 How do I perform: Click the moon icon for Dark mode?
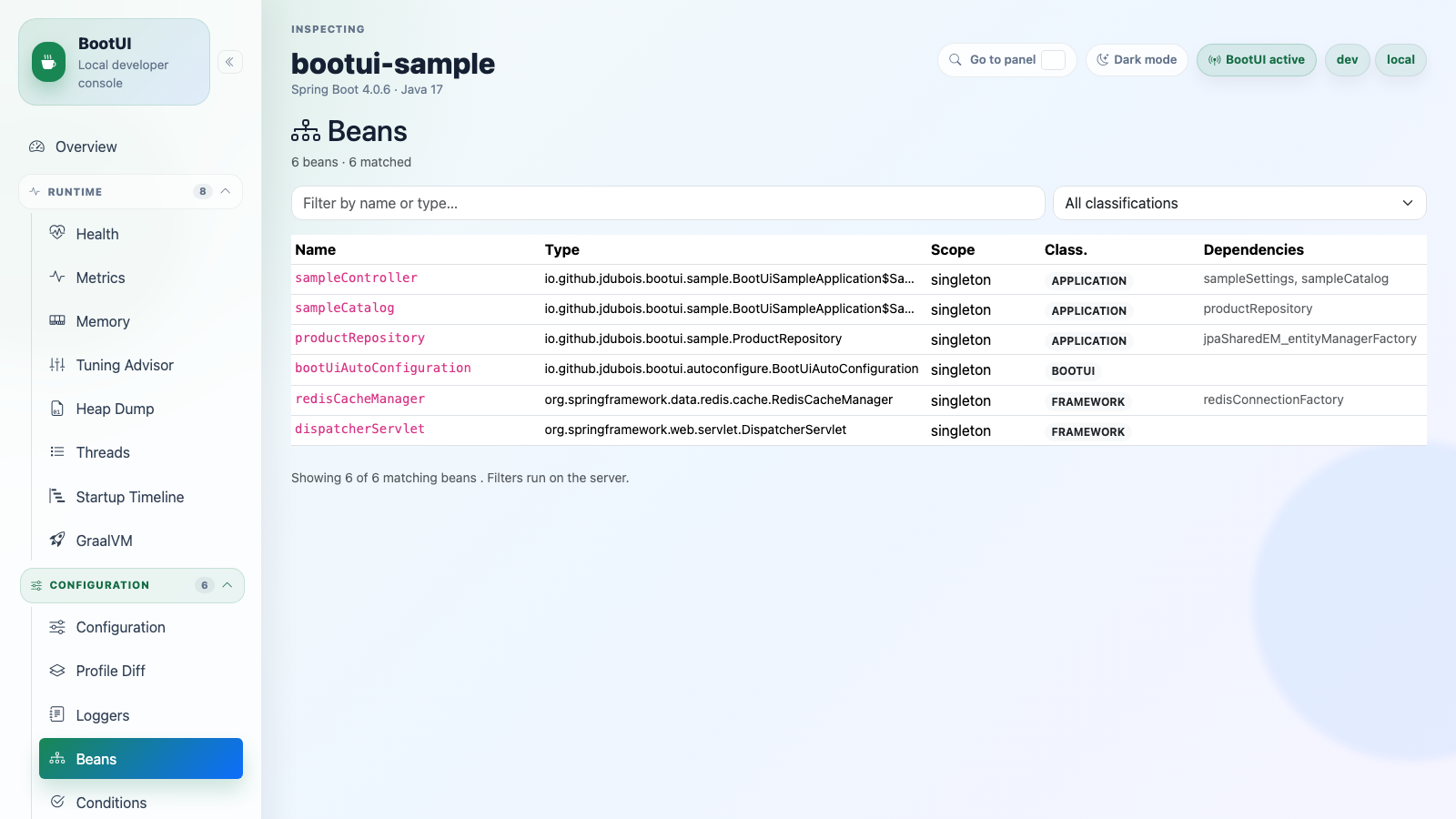tap(1103, 60)
